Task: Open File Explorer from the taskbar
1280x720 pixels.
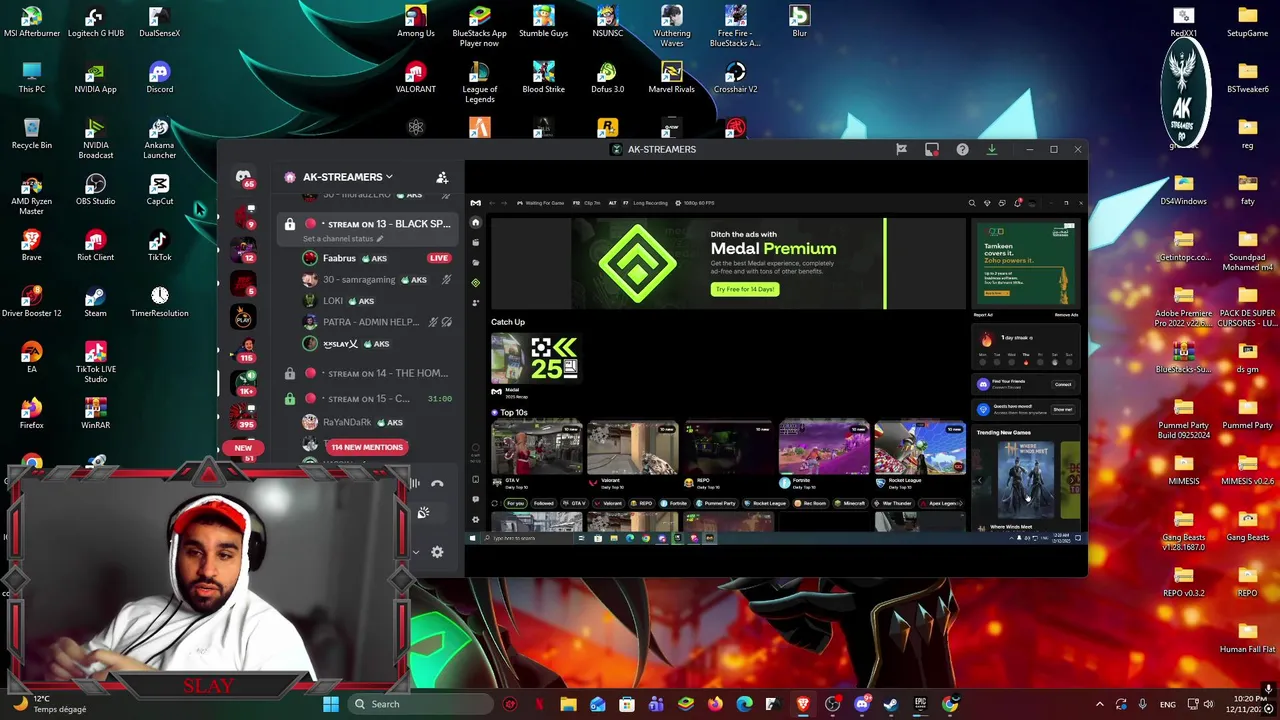Action: [x=568, y=704]
